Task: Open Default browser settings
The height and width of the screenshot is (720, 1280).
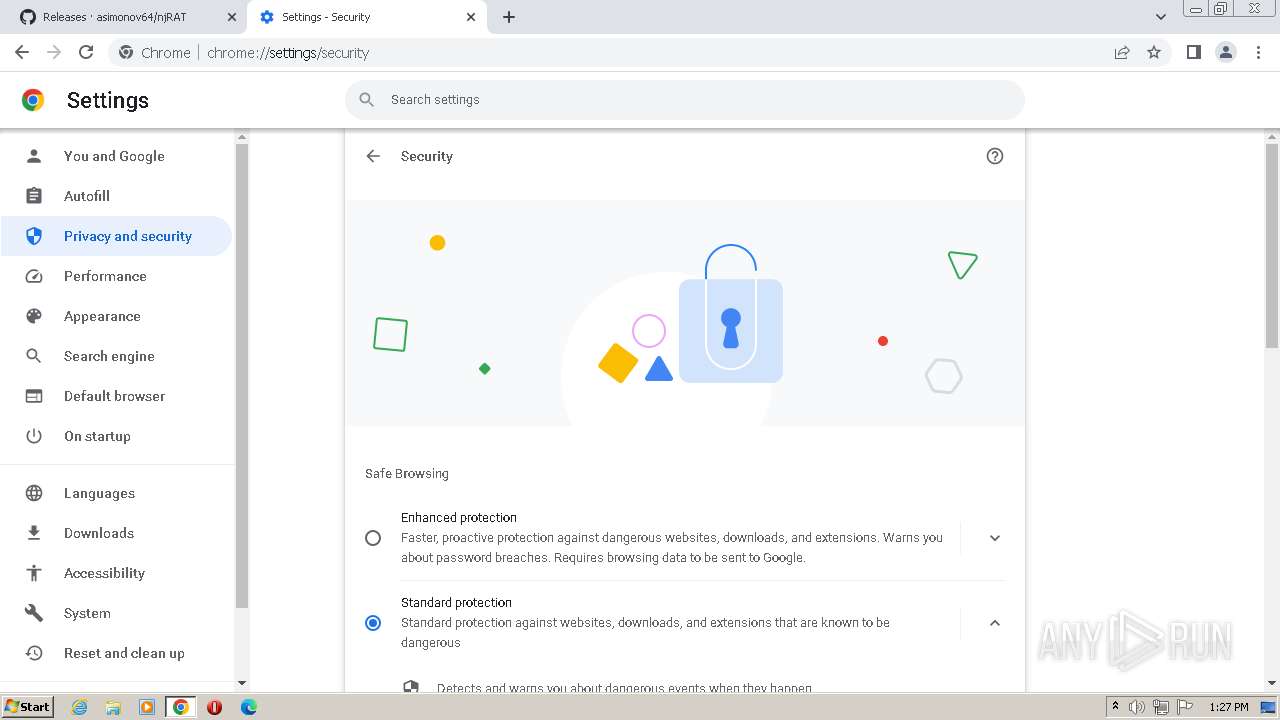Action: pyautogui.click(x=114, y=396)
